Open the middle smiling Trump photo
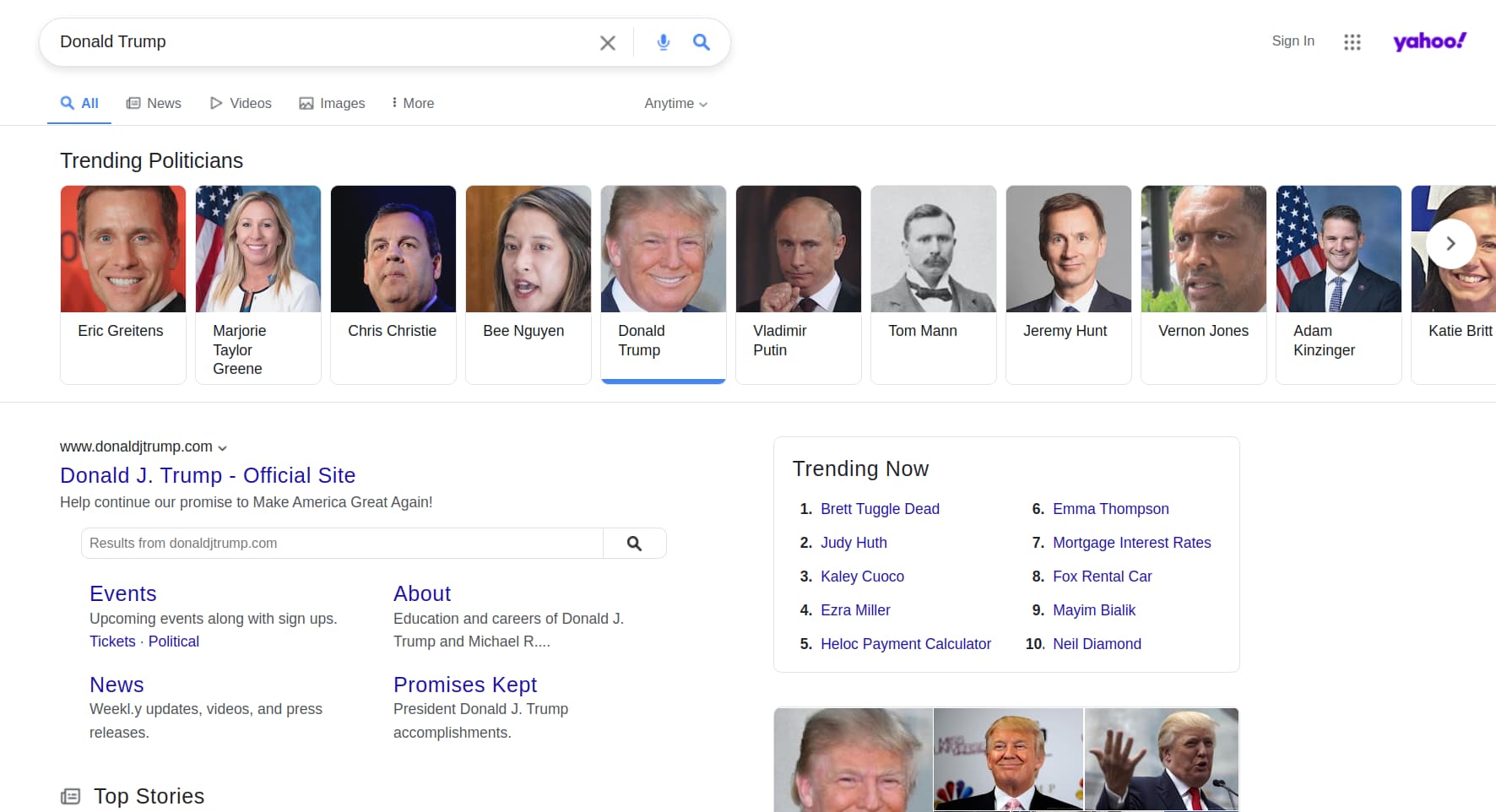This screenshot has height=812, width=1496. click(1008, 760)
